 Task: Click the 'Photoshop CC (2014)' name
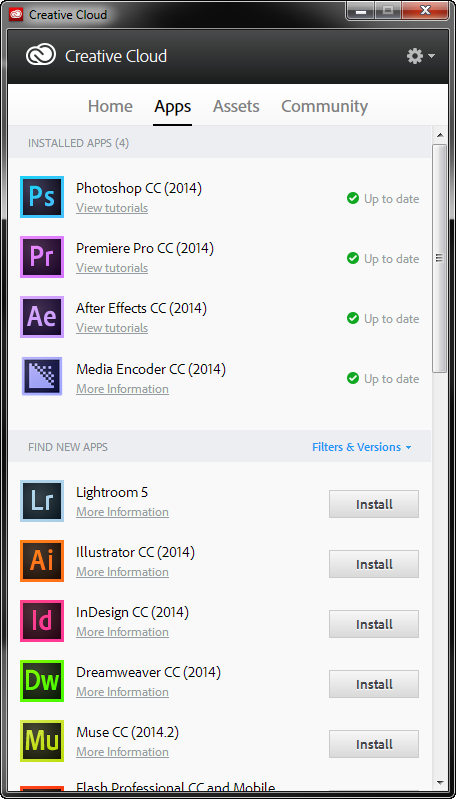coord(139,189)
